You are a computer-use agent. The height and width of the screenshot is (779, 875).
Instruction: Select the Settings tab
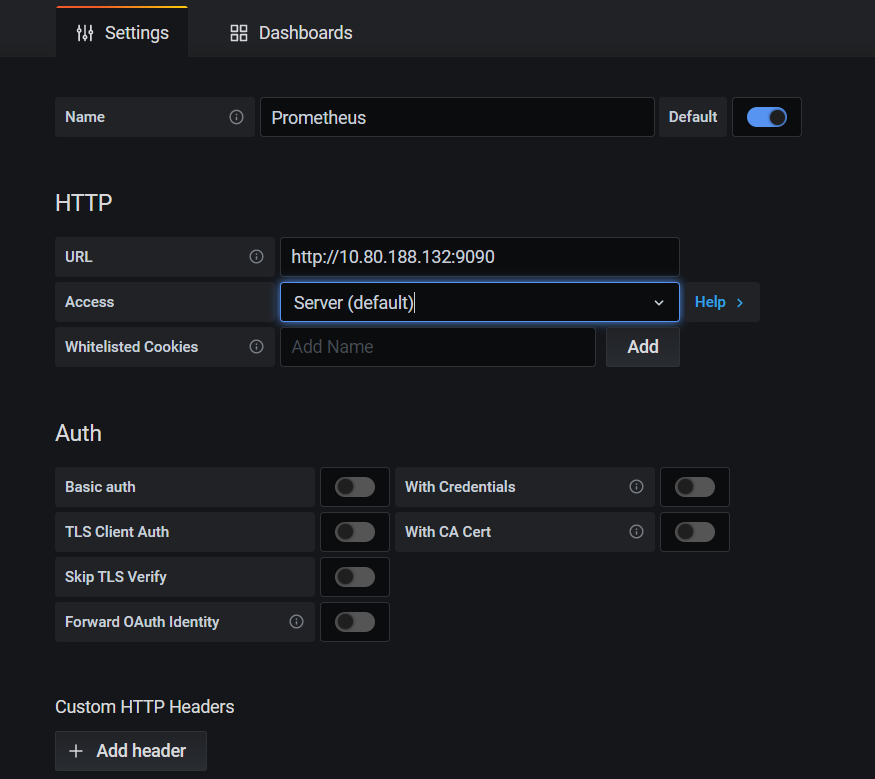[x=122, y=33]
